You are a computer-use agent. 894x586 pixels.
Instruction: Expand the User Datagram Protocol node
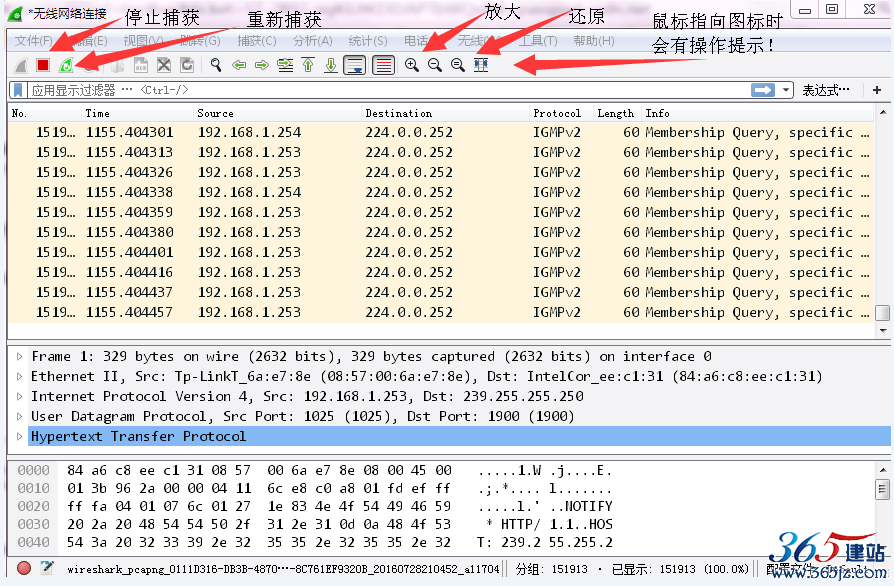[x=19, y=417]
